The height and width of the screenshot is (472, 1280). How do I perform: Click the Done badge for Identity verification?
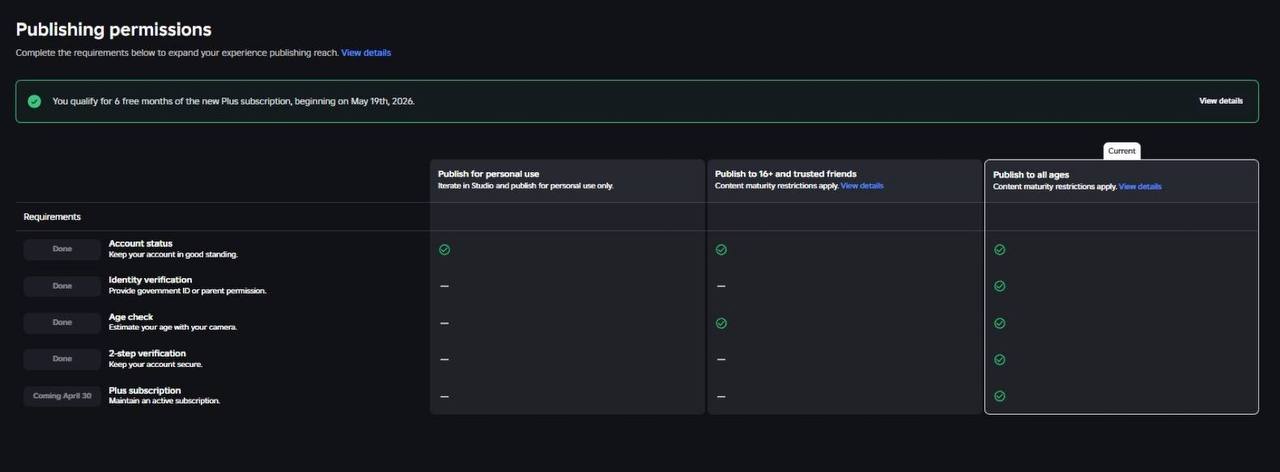tap(62, 286)
